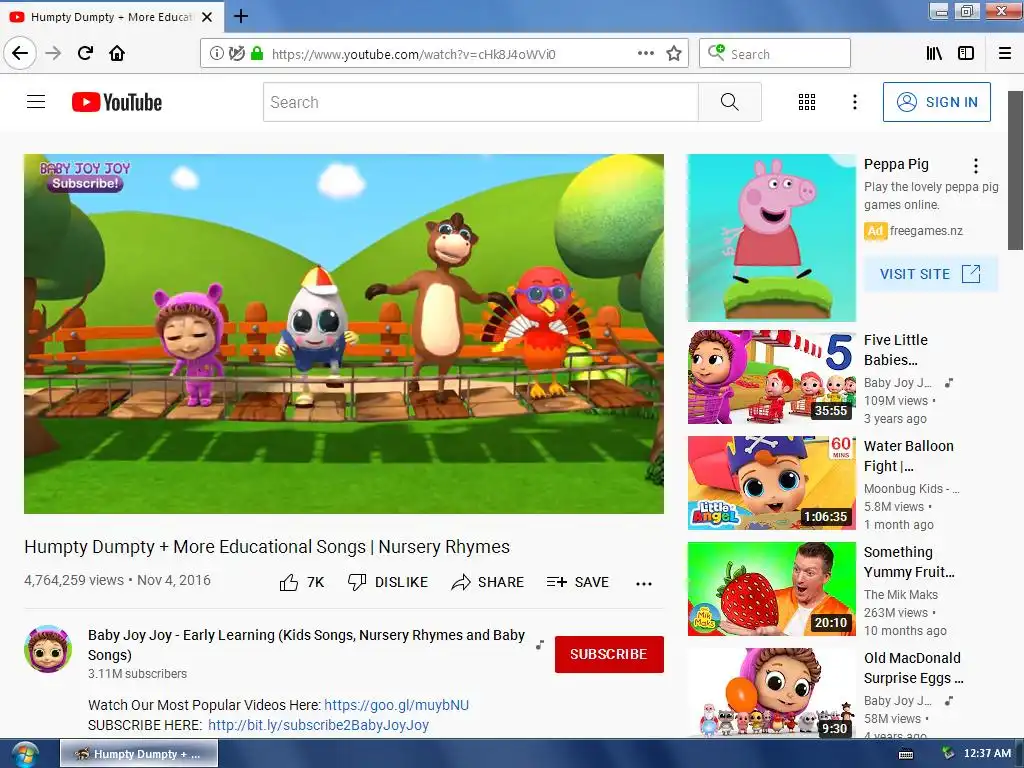
Task: Click the taskbar clock 12:37 AM
Action: (987, 753)
